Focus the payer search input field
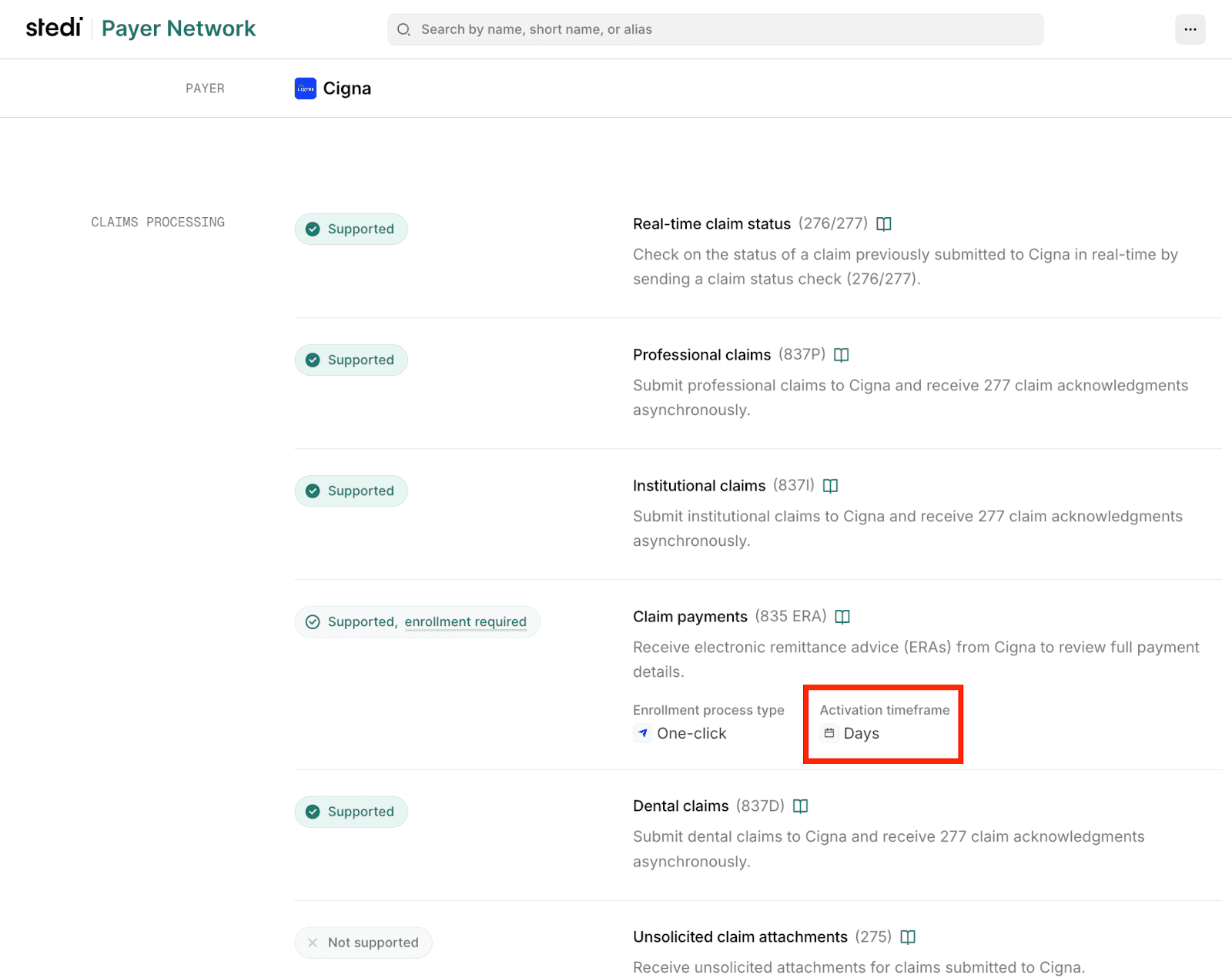 716,29
